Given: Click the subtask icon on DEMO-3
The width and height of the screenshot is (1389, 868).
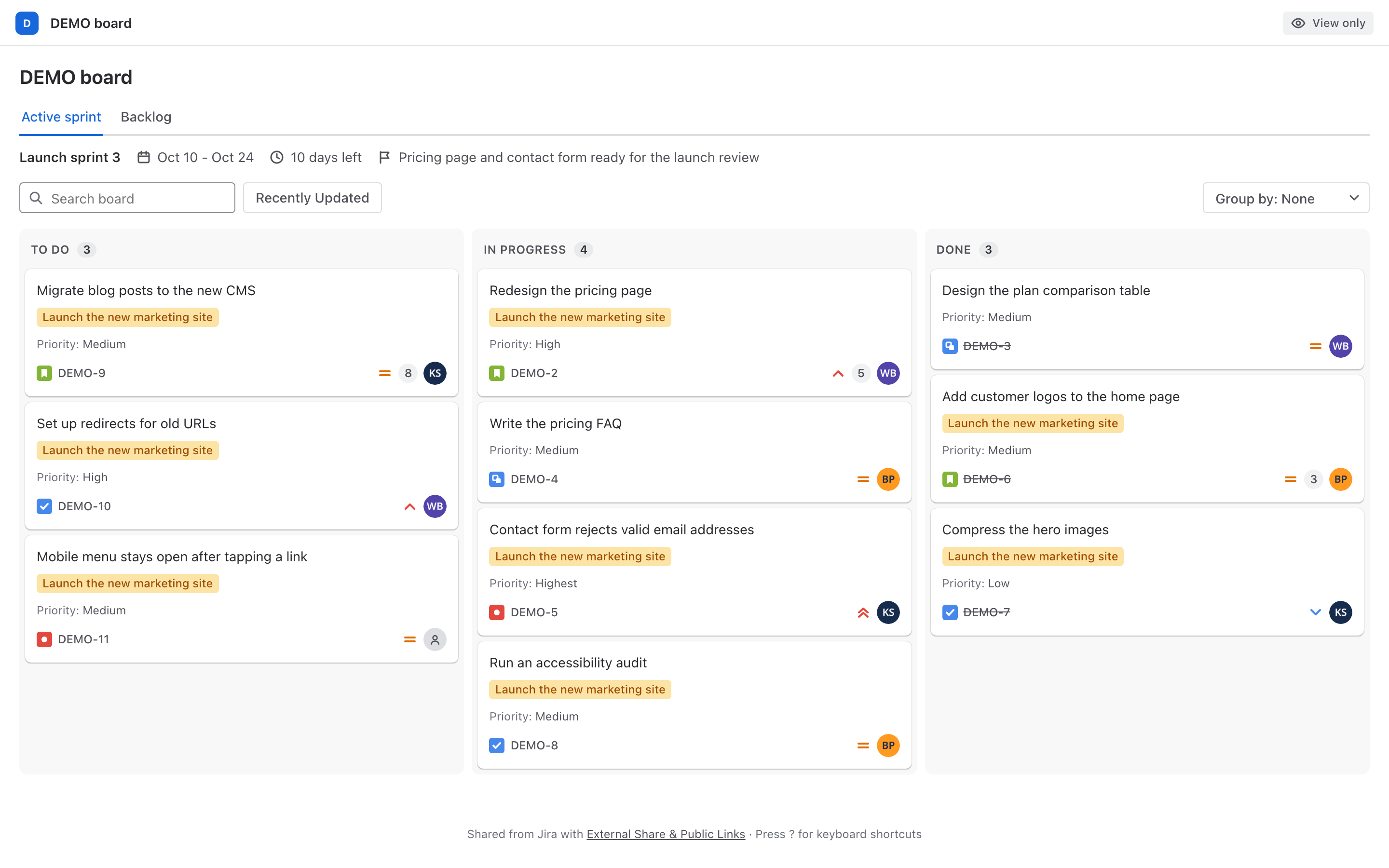Looking at the screenshot, I should point(950,346).
